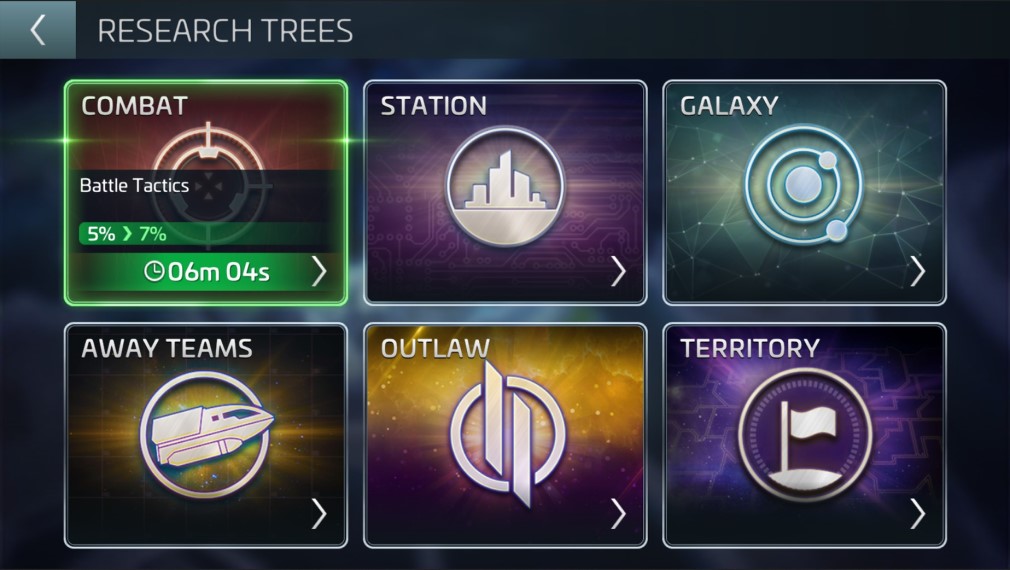
Task: Click the 06m 04s timer bar
Action: point(206,272)
